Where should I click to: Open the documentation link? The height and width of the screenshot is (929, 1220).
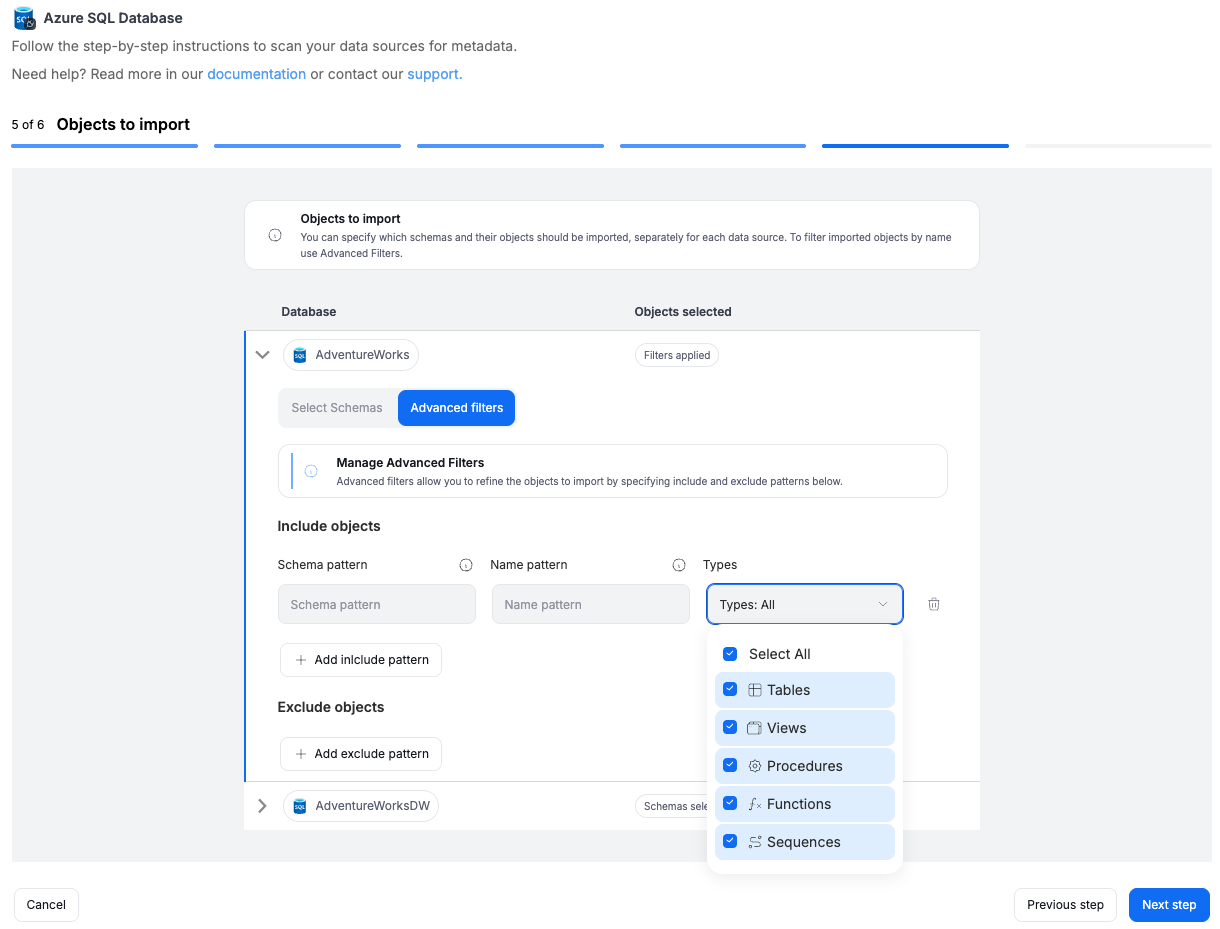click(256, 74)
